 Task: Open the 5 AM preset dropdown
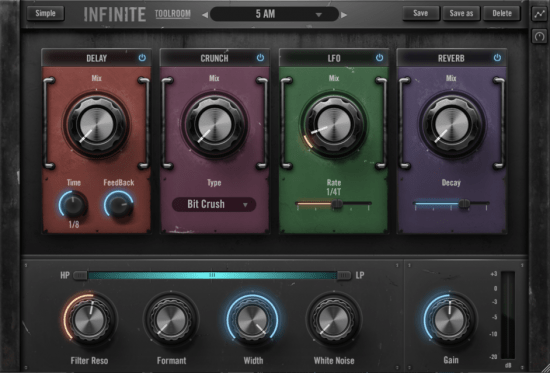274,14
